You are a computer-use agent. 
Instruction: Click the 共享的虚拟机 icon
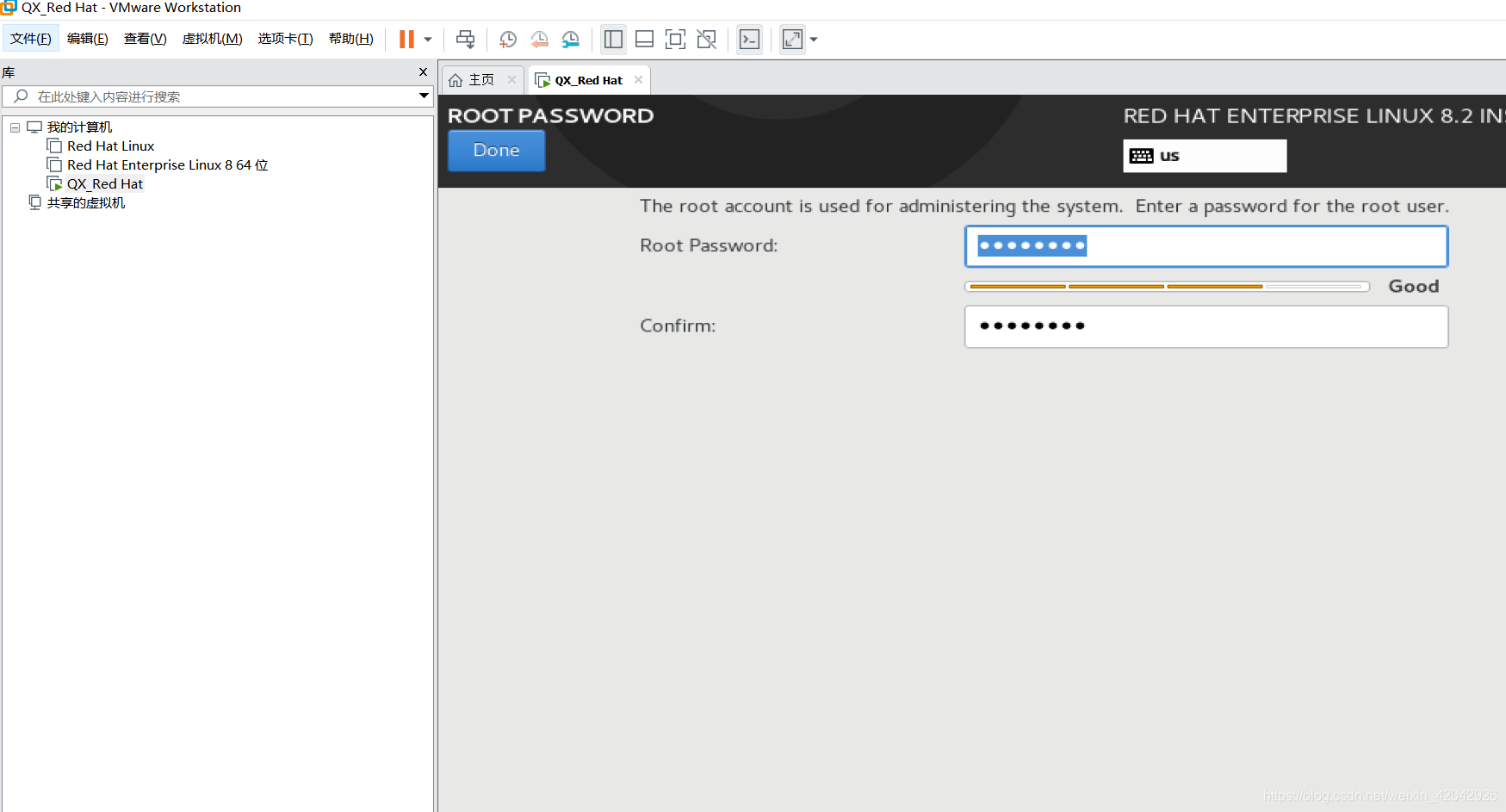coord(34,203)
